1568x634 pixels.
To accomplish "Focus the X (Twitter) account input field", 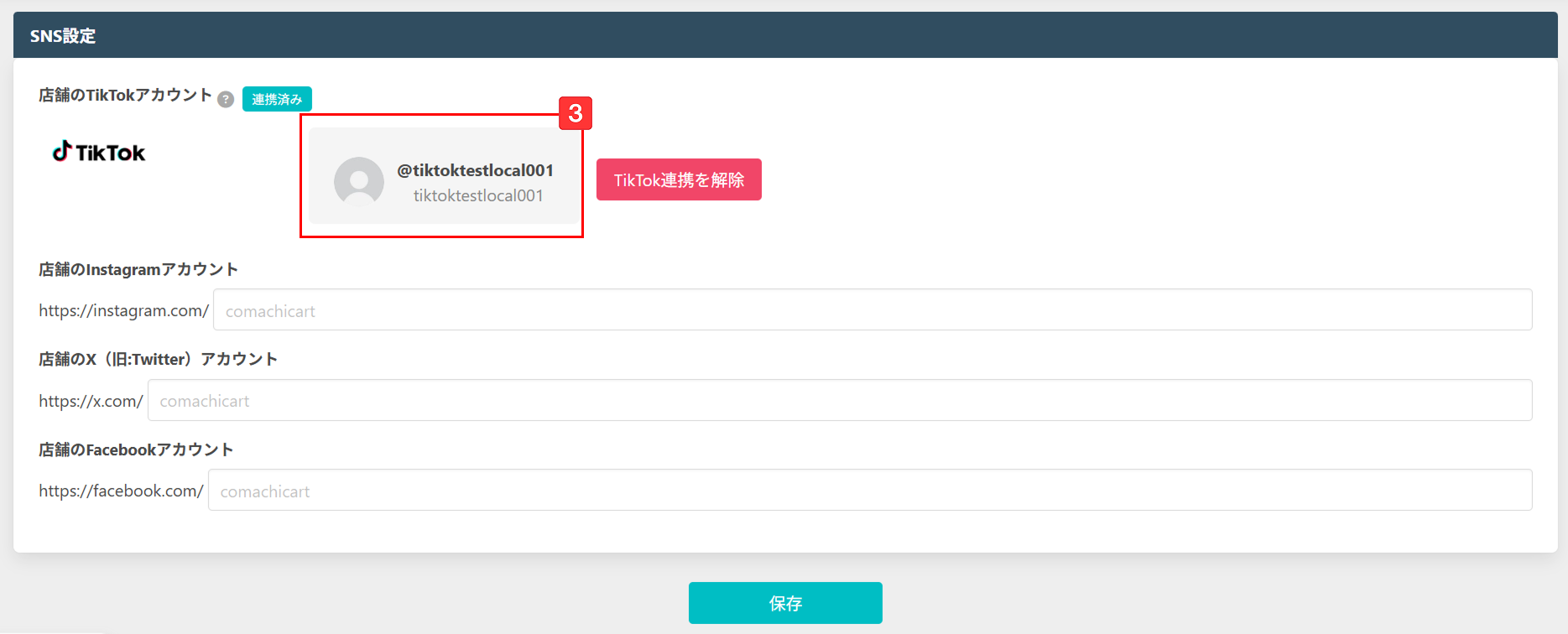I will (840, 401).
